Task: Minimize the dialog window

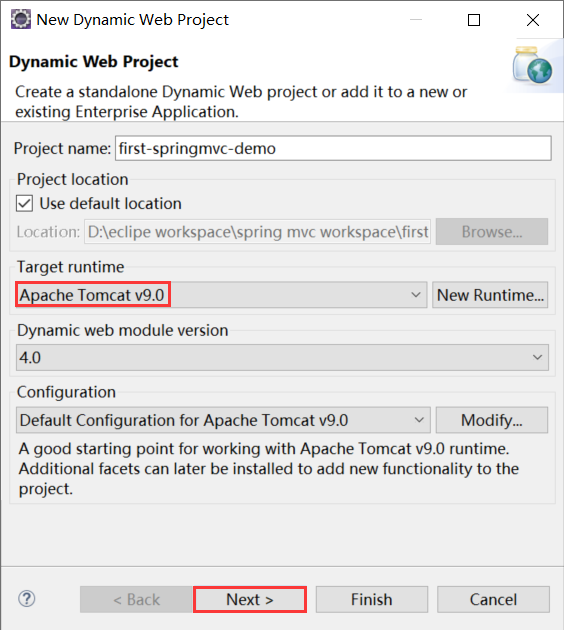Action: point(416,20)
